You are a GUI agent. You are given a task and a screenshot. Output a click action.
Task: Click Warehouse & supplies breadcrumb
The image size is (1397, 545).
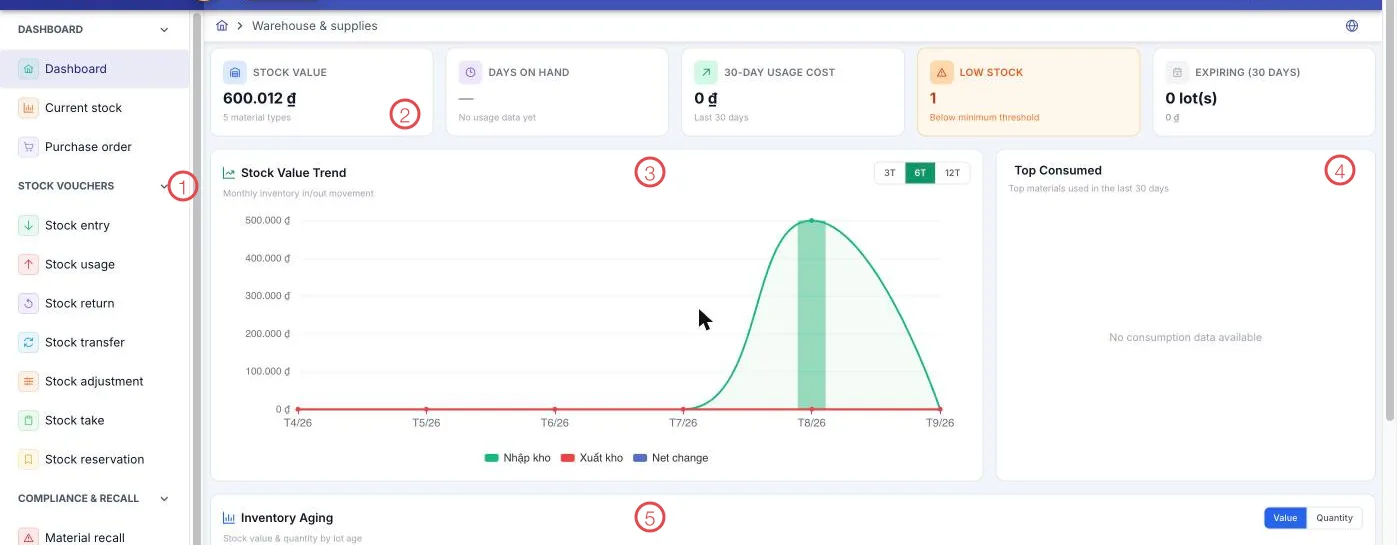click(x=315, y=26)
